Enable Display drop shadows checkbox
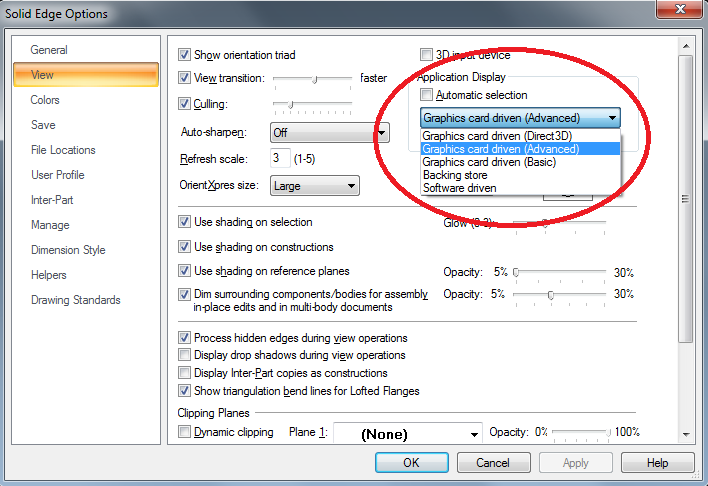708x486 pixels. pos(184,355)
